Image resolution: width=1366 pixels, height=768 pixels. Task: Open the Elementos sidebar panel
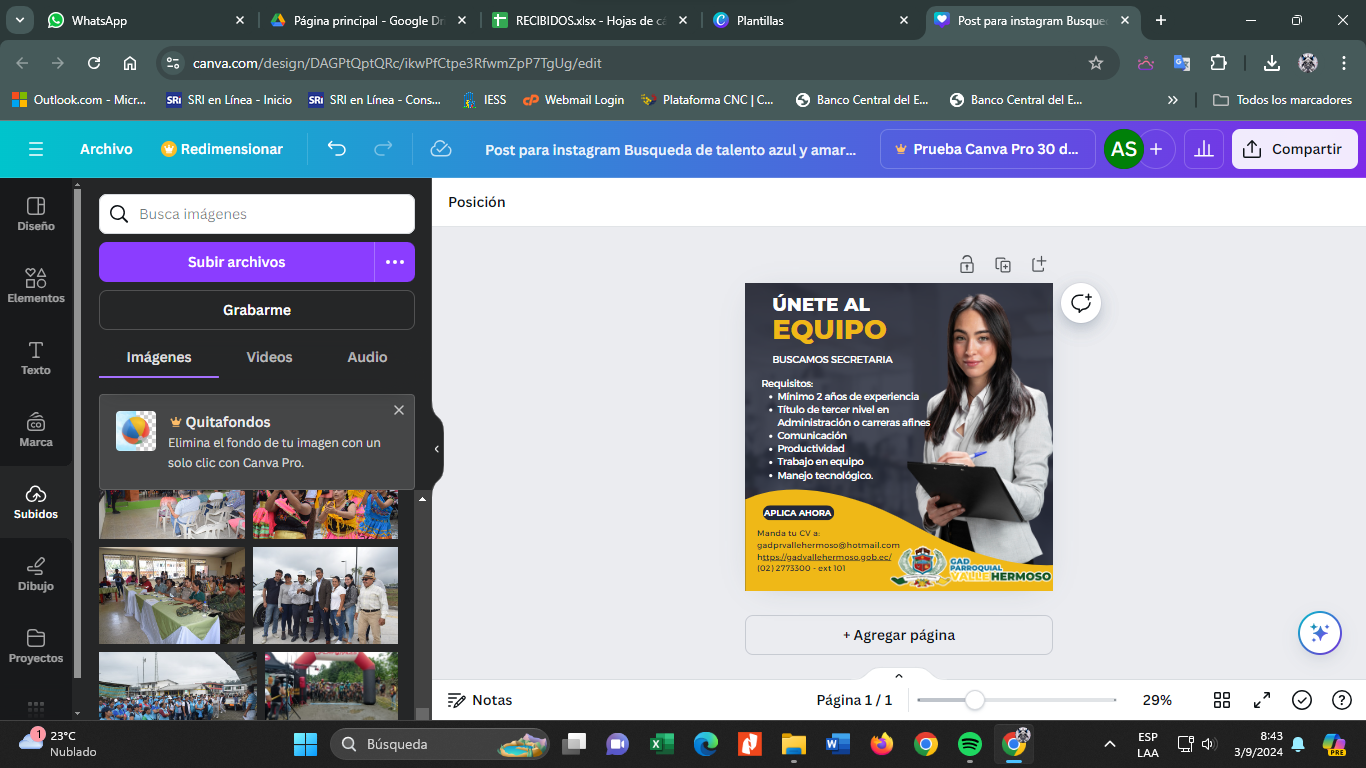[36, 285]
